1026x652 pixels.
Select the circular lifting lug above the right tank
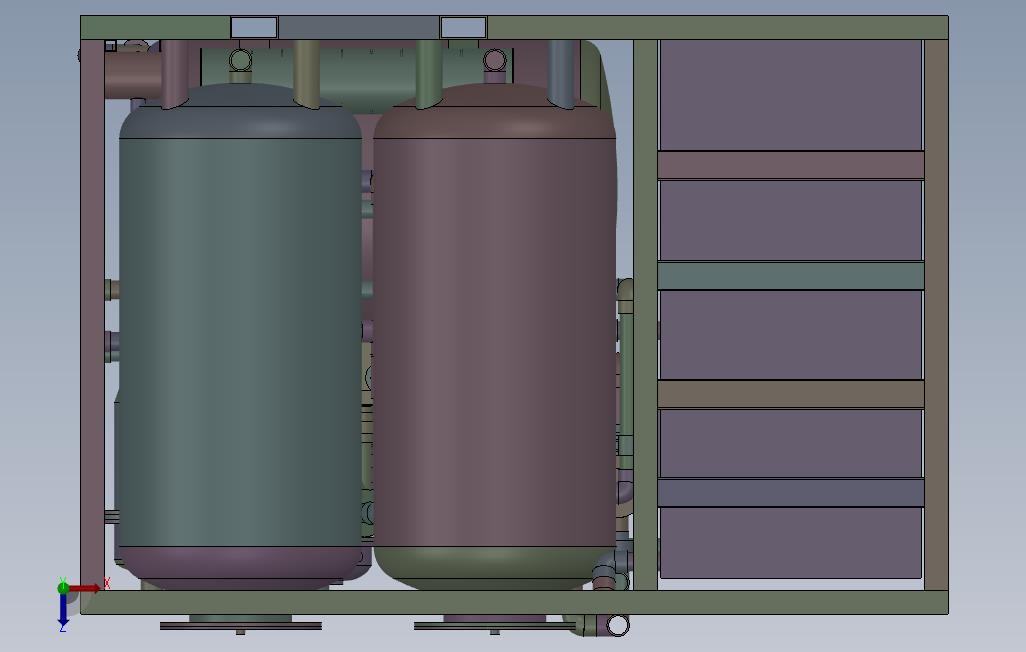495,60
